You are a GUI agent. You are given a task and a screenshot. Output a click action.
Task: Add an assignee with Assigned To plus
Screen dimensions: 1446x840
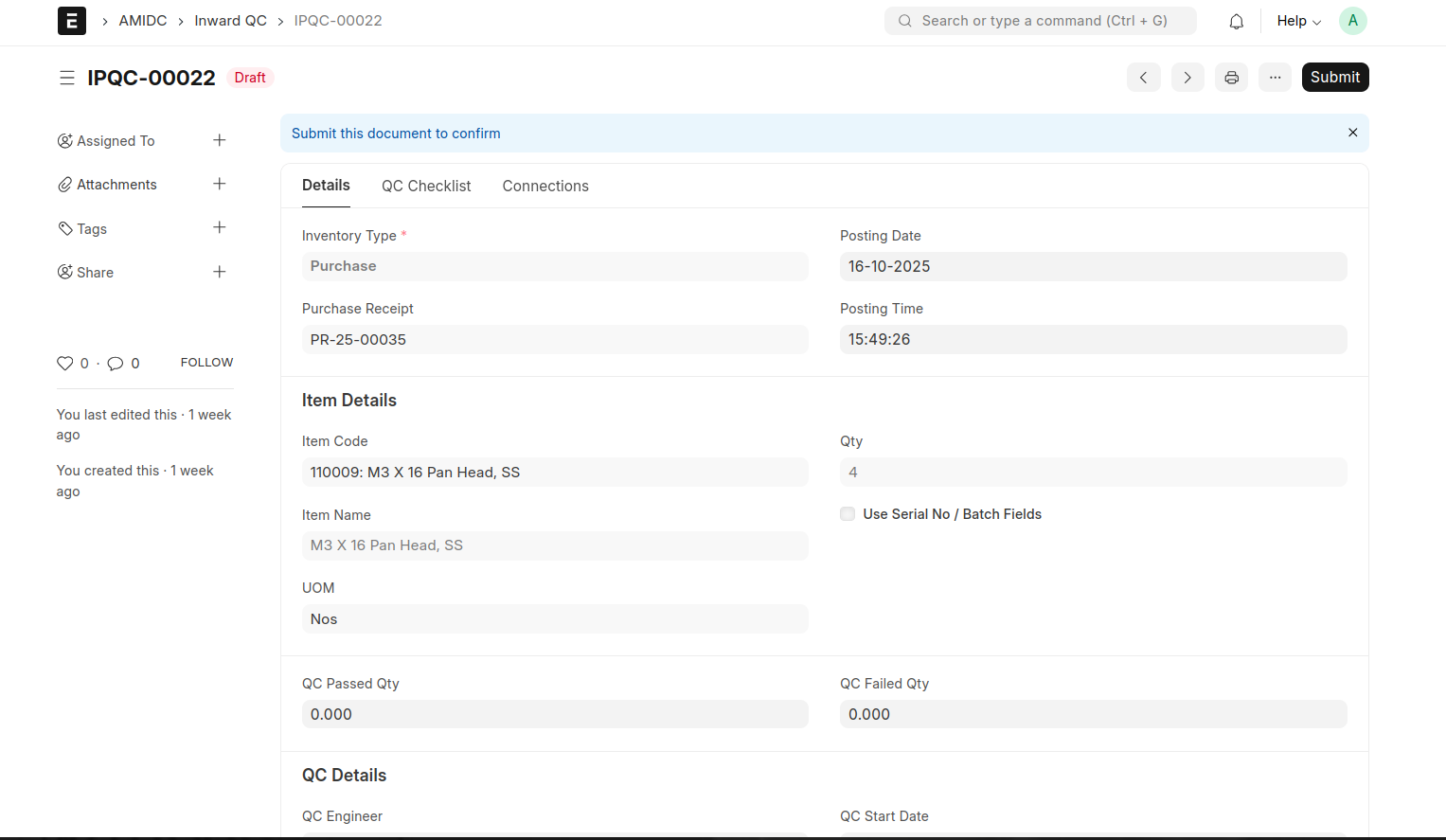click(x=220, y=140)
